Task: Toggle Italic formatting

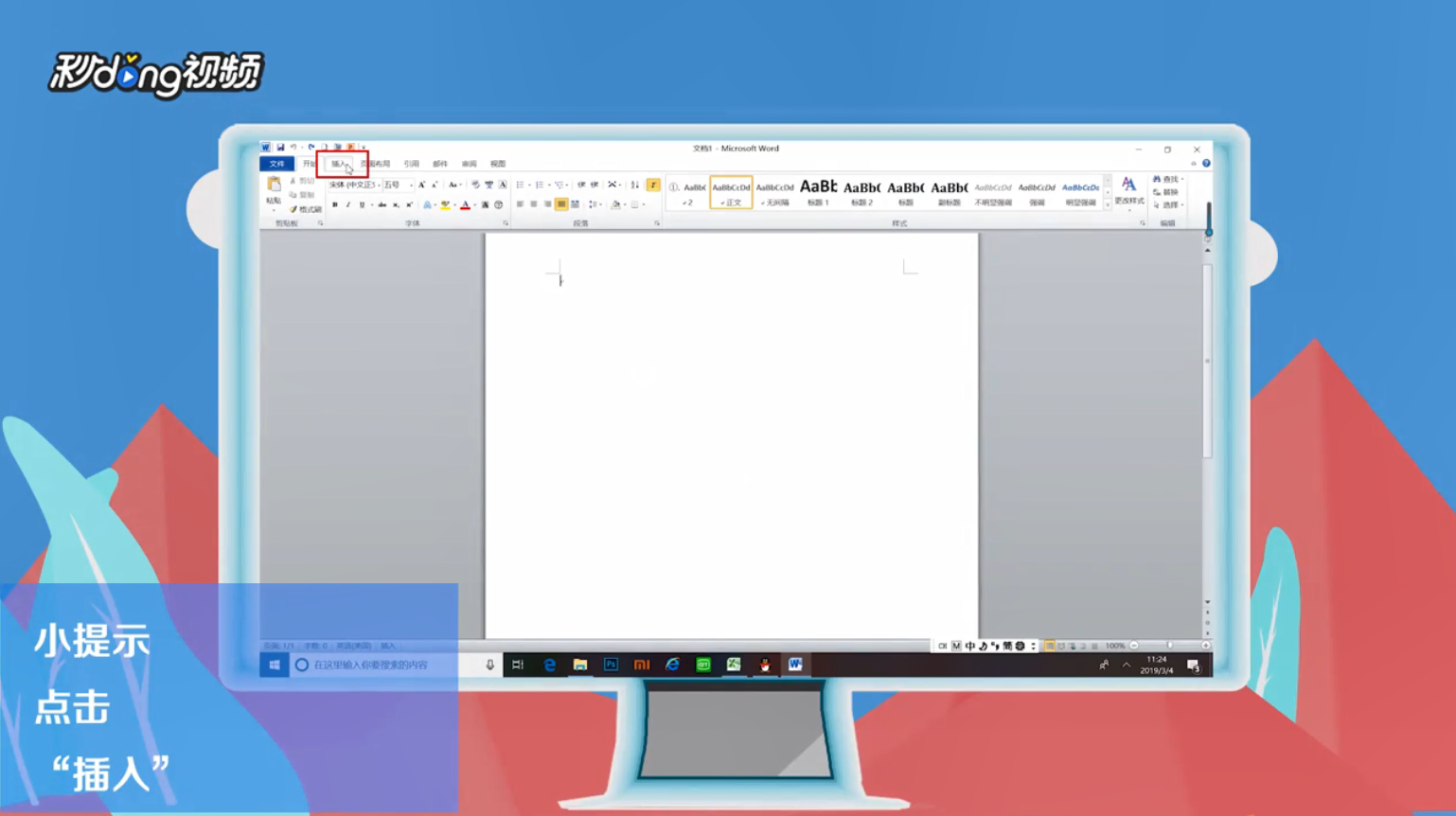Action: [x=347, y=204]
